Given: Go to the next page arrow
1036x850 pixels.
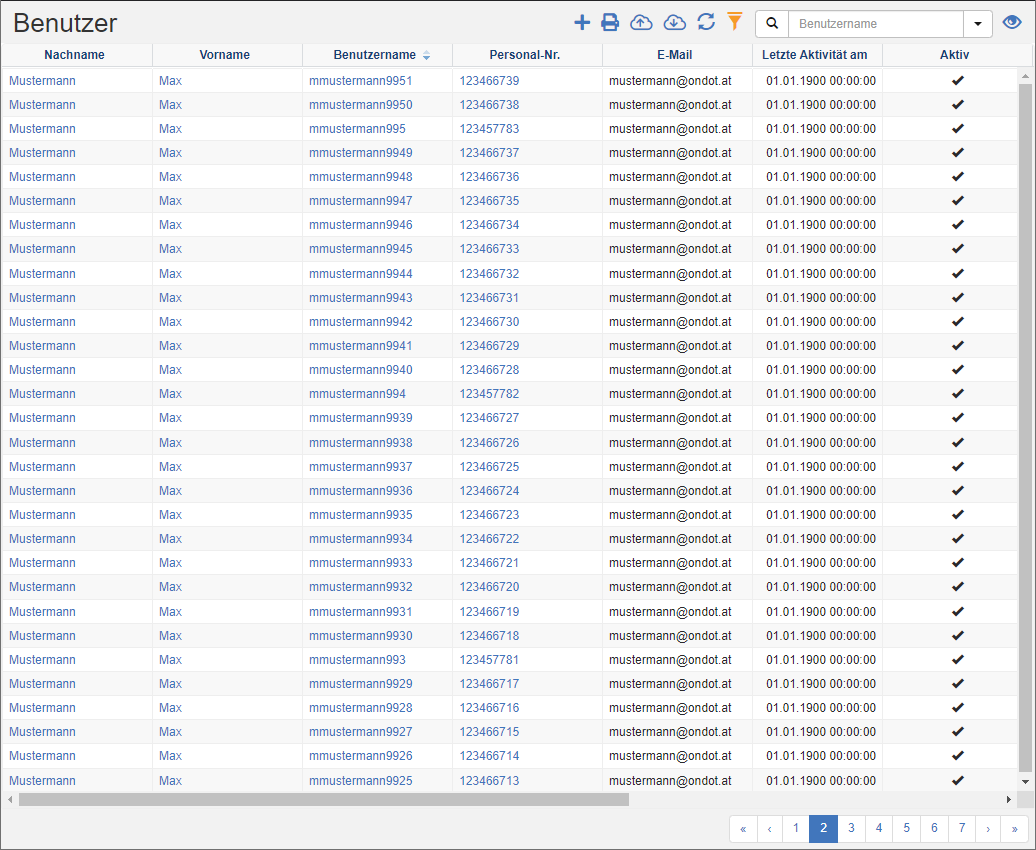Looking at the screenshot, I should tap(988, 828).
